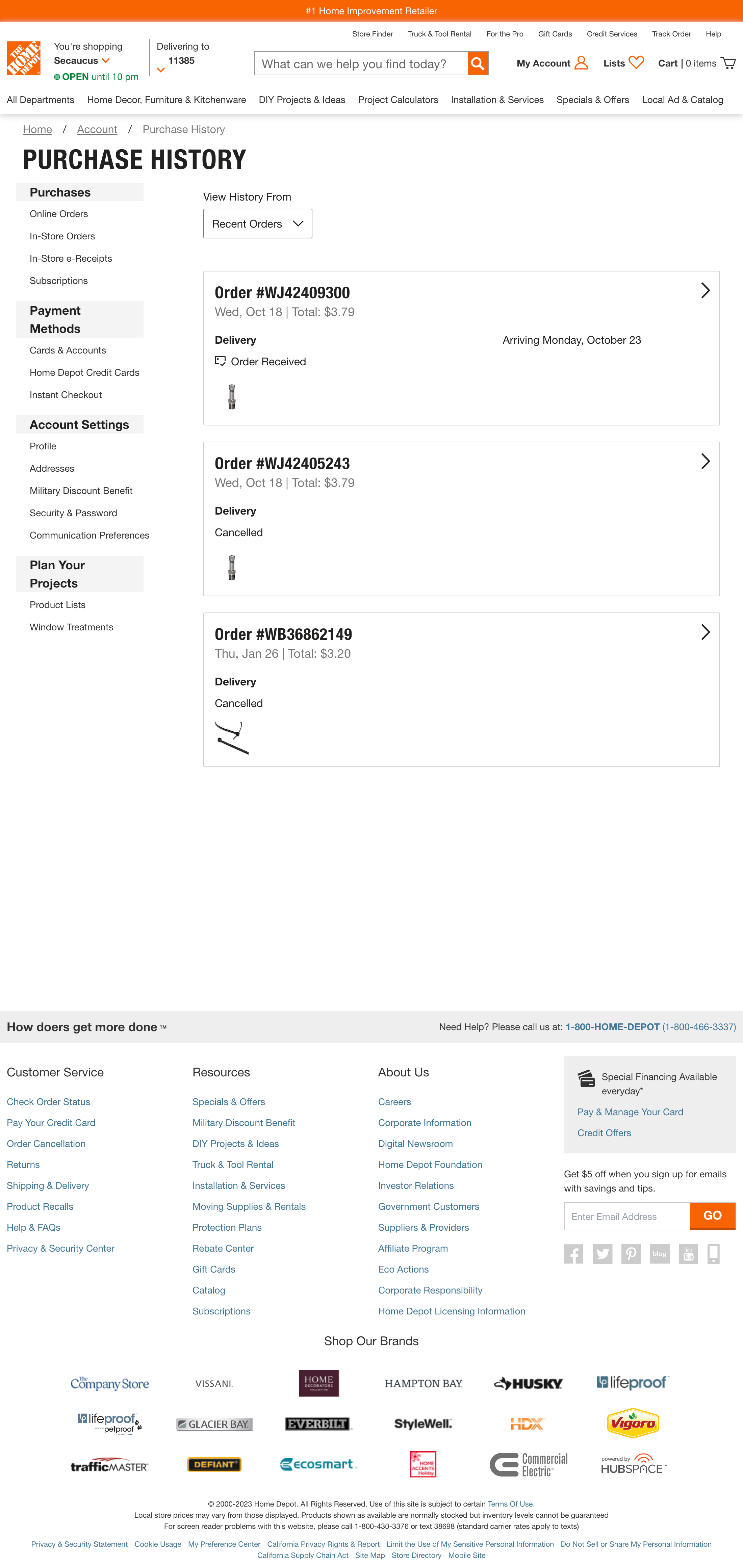Open My Account person icon
Screen dimensions: 743x1568
(581, 63)
